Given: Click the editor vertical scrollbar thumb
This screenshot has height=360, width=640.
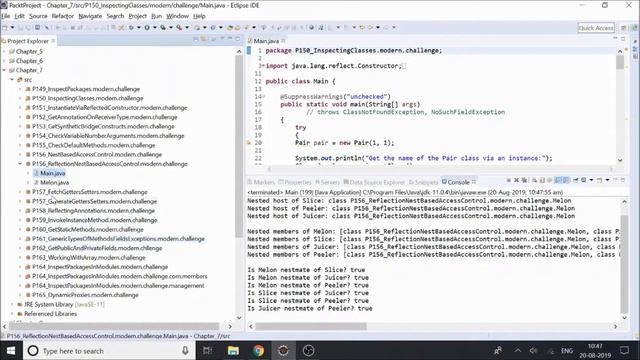Looking at the screenshot, I should pyautogui.click(x=620, y=62).
